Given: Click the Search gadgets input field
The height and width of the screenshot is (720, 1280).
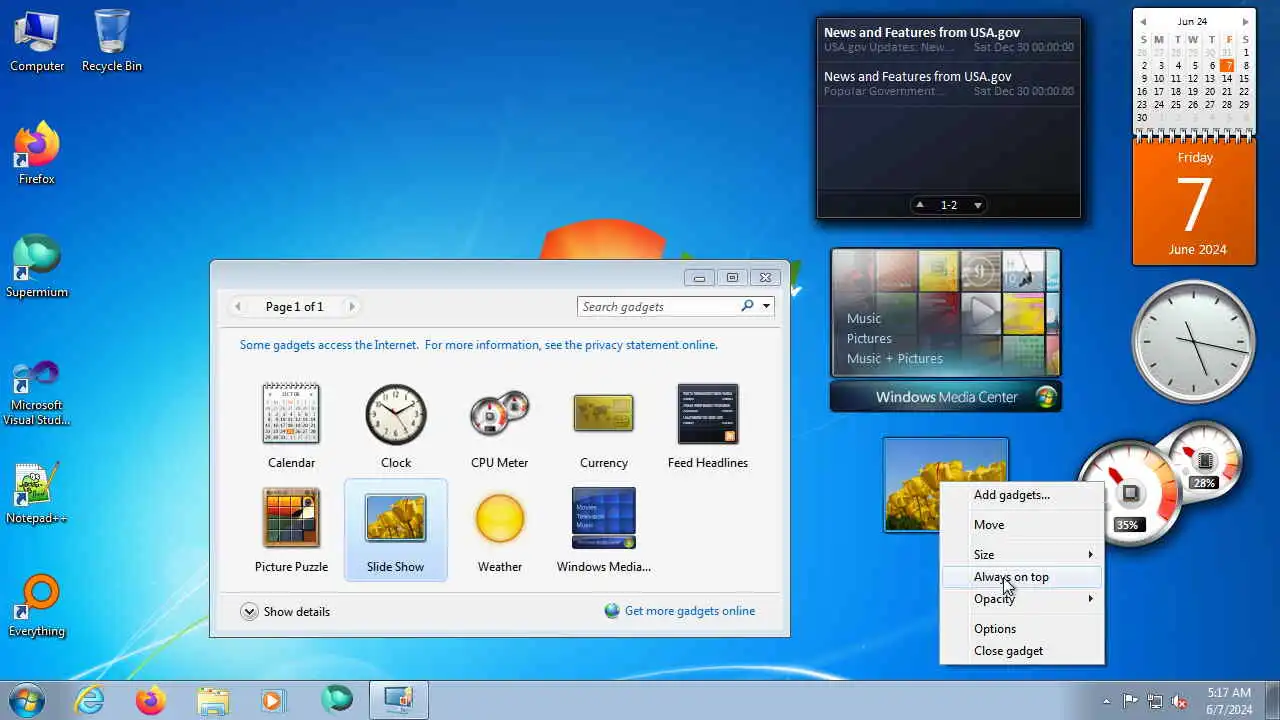Looking at the screenshot, I should (x=660, y=306).
